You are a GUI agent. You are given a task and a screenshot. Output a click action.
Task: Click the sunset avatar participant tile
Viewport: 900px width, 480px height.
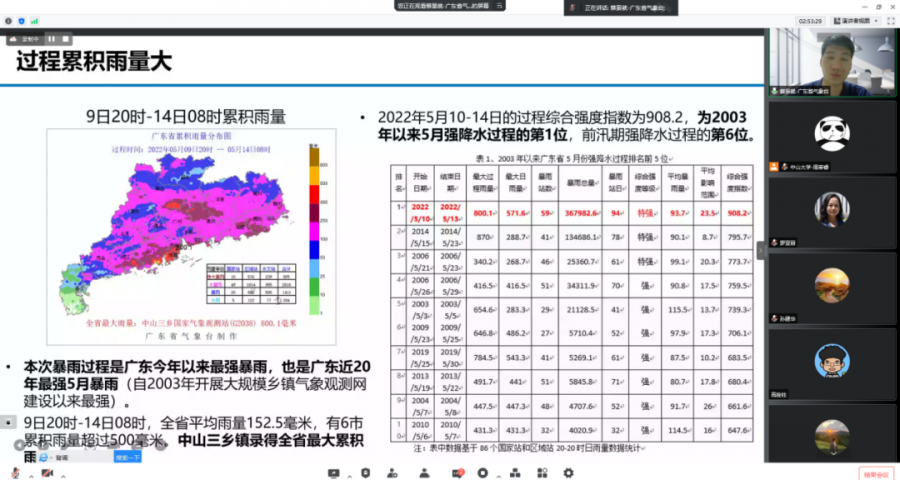(831, 286)
